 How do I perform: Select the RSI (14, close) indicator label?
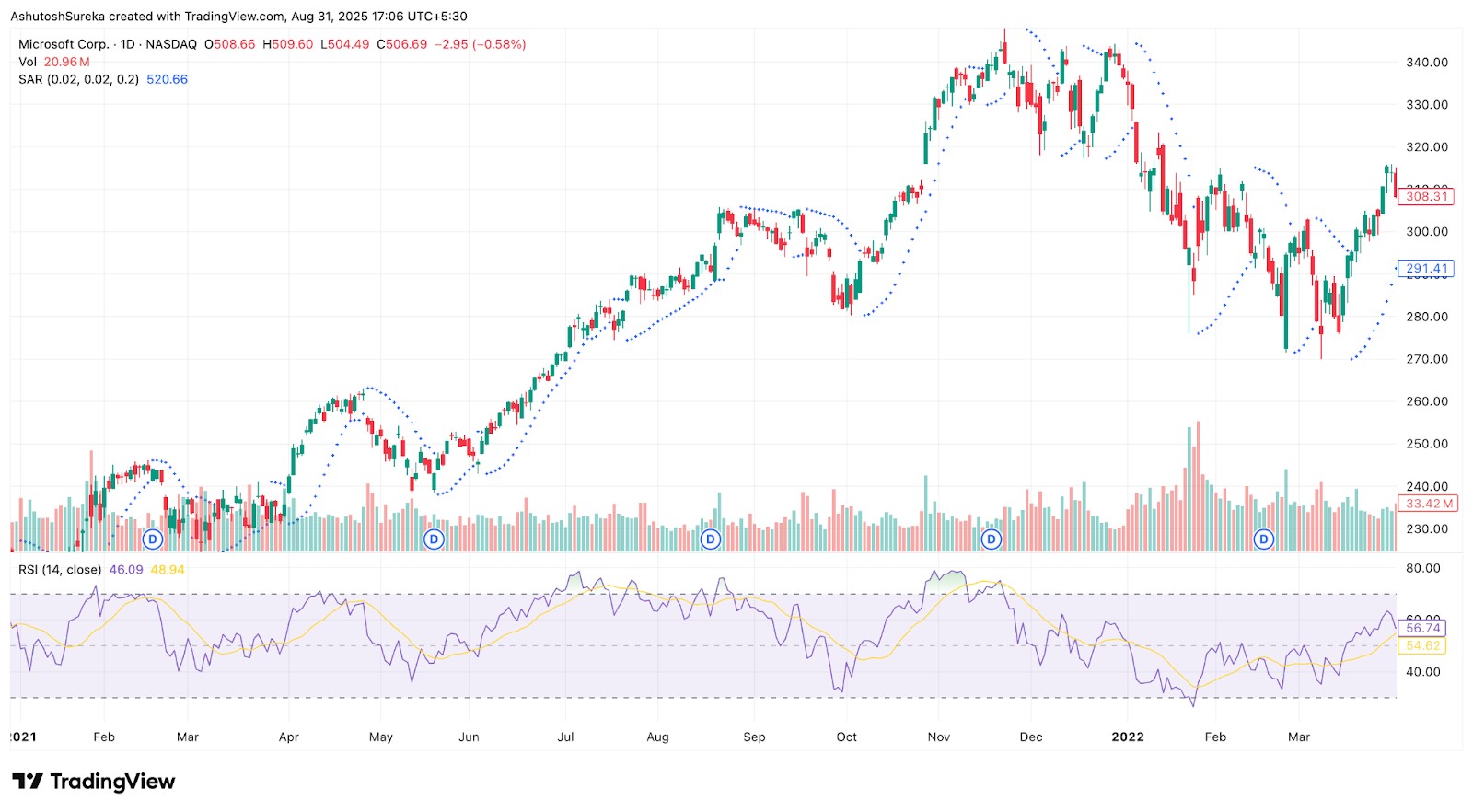[x=60, y=570]
